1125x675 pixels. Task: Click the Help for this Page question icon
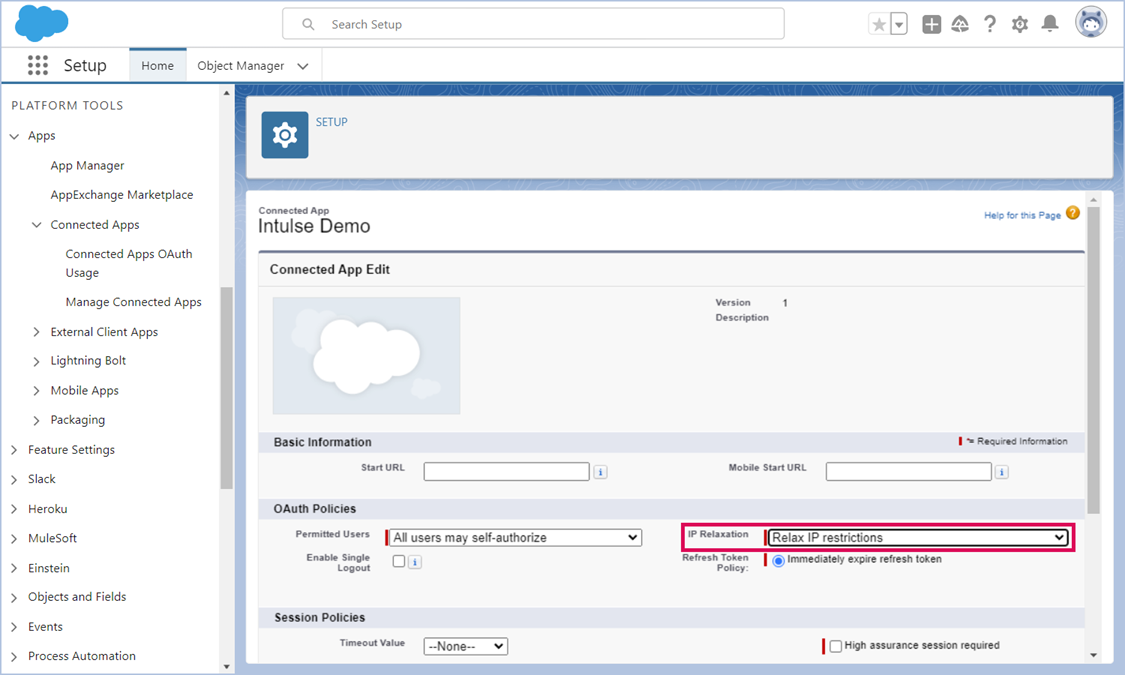[1073, 213]
